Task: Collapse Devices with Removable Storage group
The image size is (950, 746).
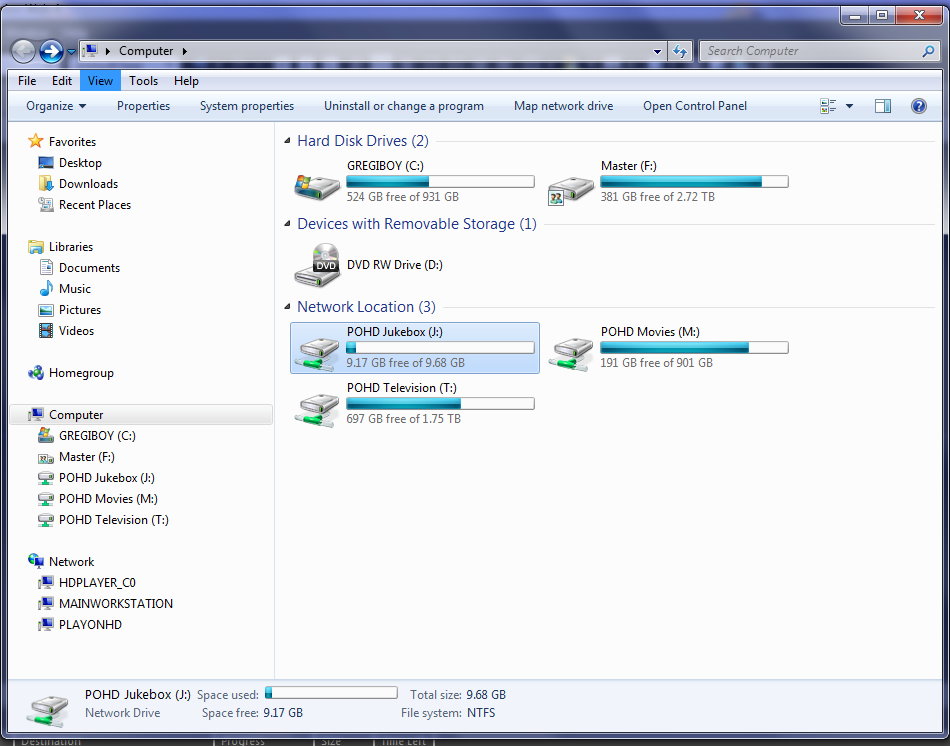Action: 288,224
